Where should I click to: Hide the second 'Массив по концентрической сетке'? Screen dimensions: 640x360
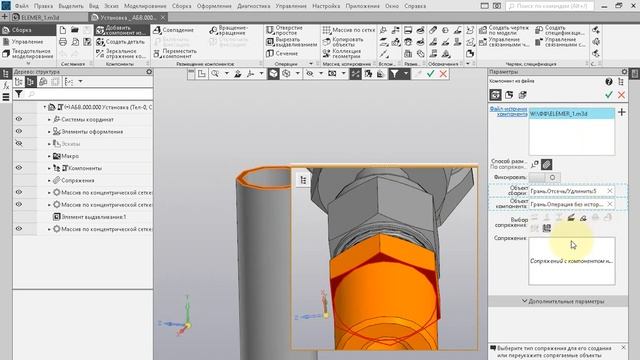(x=19, y=204)
